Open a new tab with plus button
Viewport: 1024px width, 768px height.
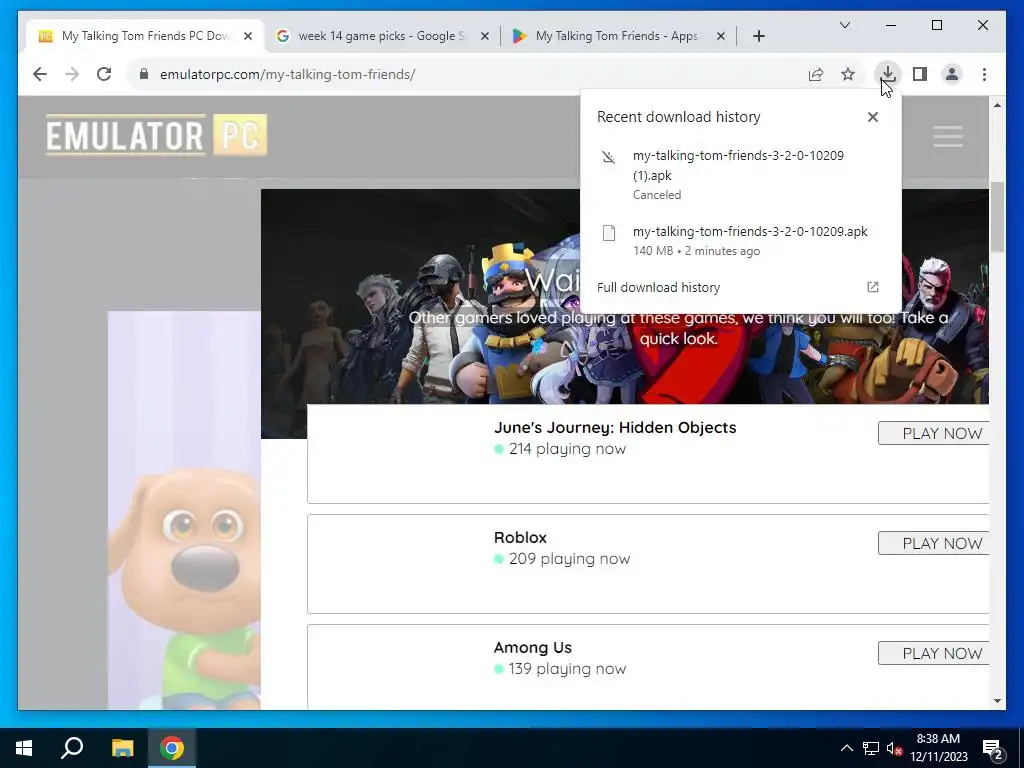[x=758, y=36]
